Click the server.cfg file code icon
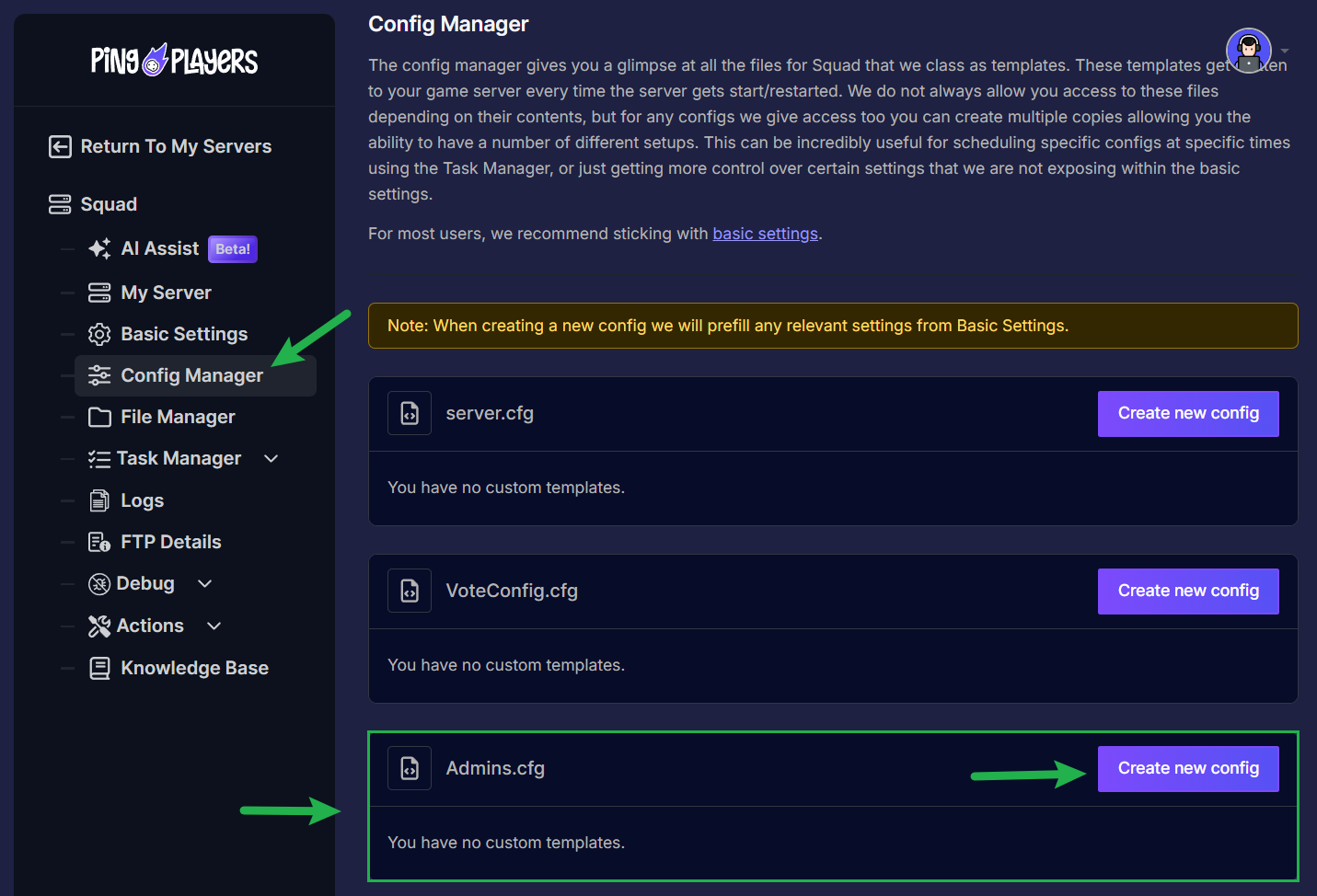The width and height of the screenshot is (1317, 896). pos(410,414)
